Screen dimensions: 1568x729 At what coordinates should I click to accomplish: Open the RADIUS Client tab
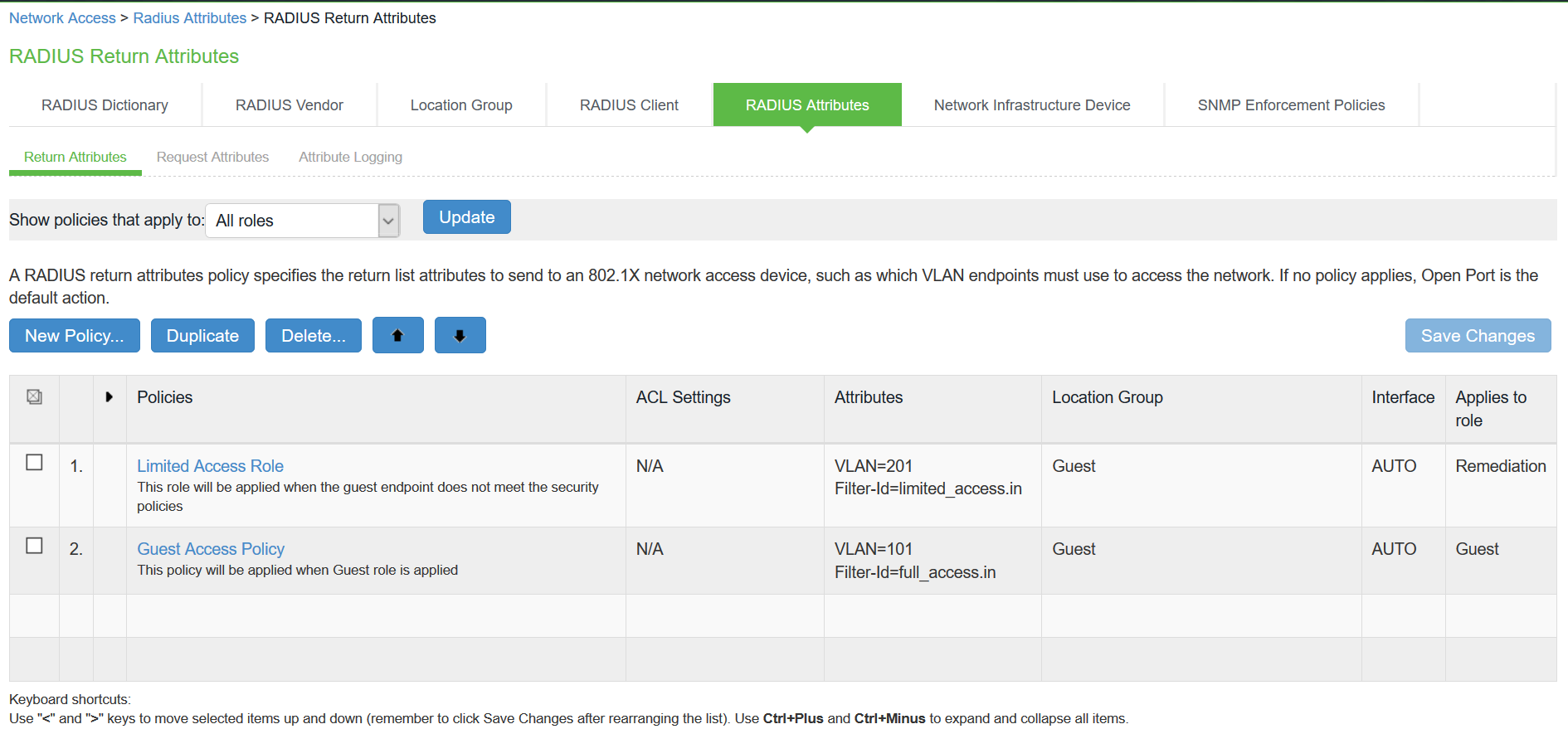629,105
